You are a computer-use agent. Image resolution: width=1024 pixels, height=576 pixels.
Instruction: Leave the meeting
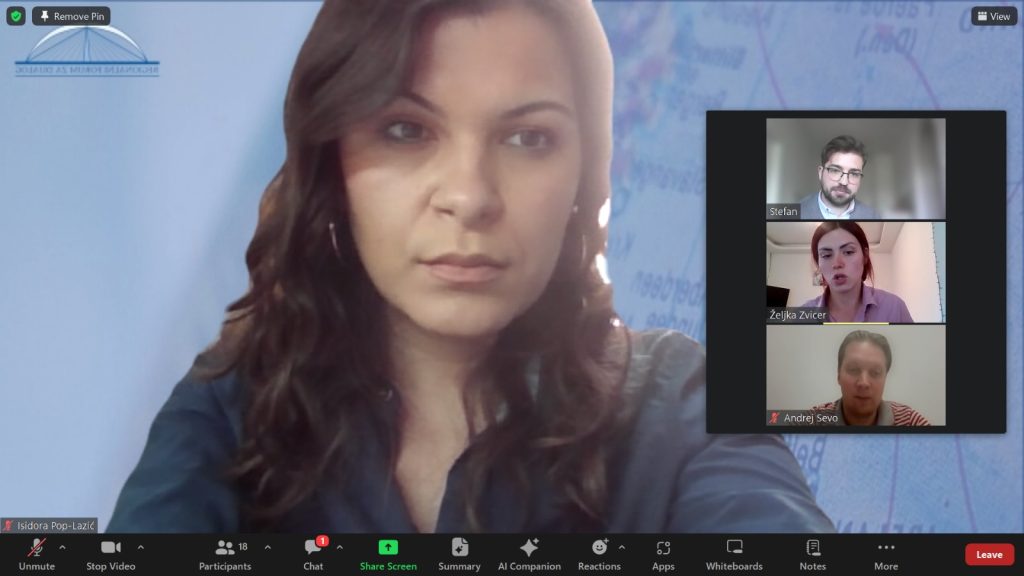pyautogui.click(x=989, y=554)
